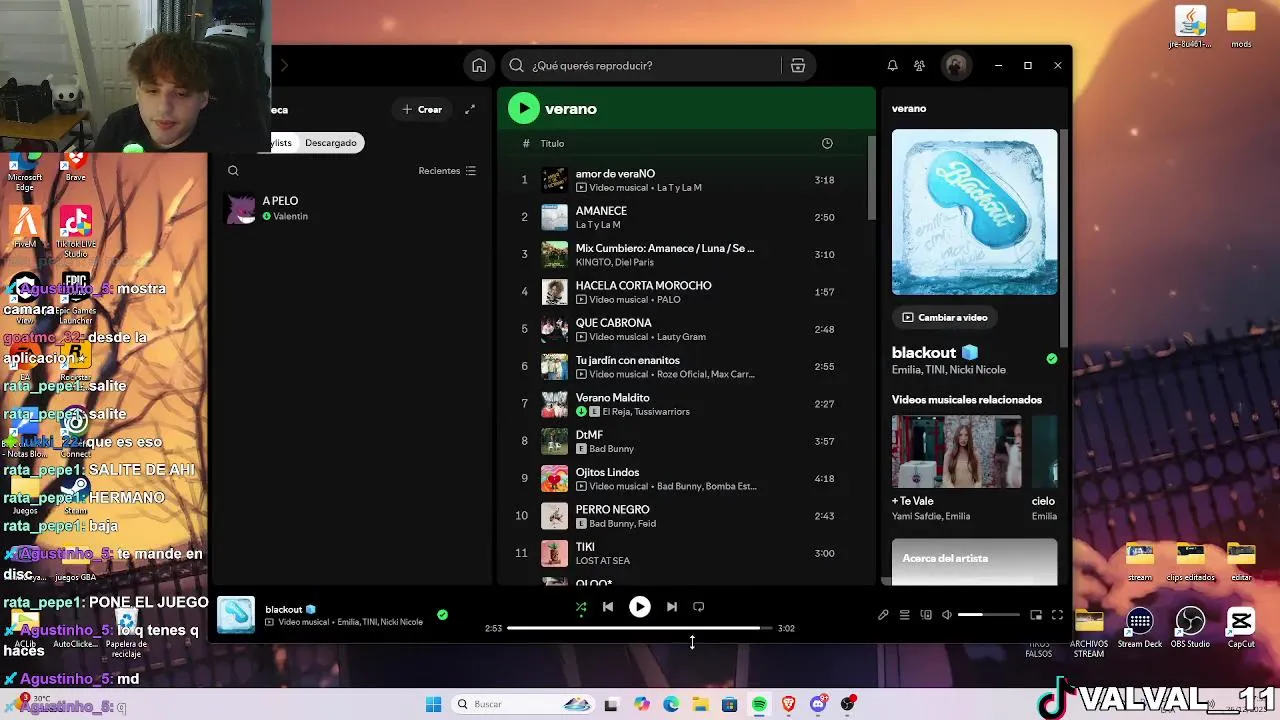Open the Windows Start menu
The image size is (1280, 720).
[x=433, y=704]
